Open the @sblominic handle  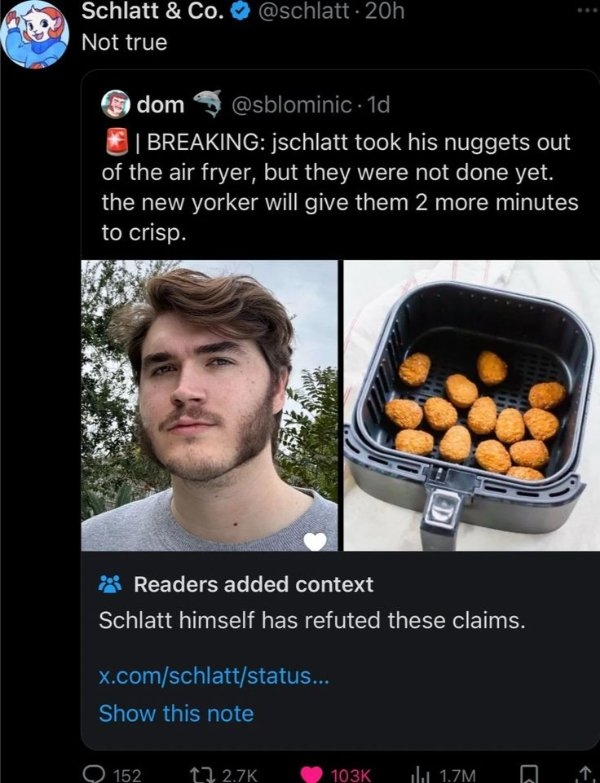click(291, 104)
